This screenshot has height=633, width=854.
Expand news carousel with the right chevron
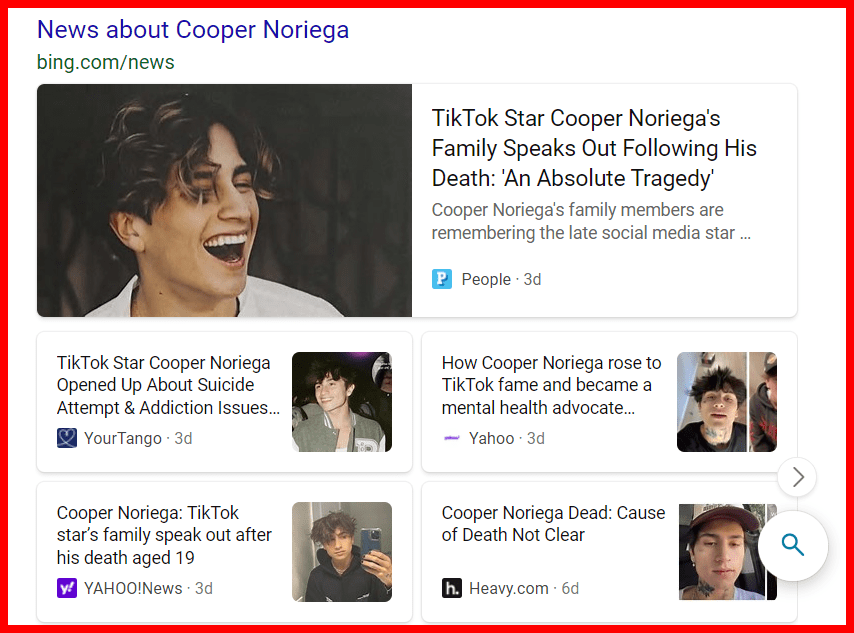pyautogui.click(x=797, y=478)
